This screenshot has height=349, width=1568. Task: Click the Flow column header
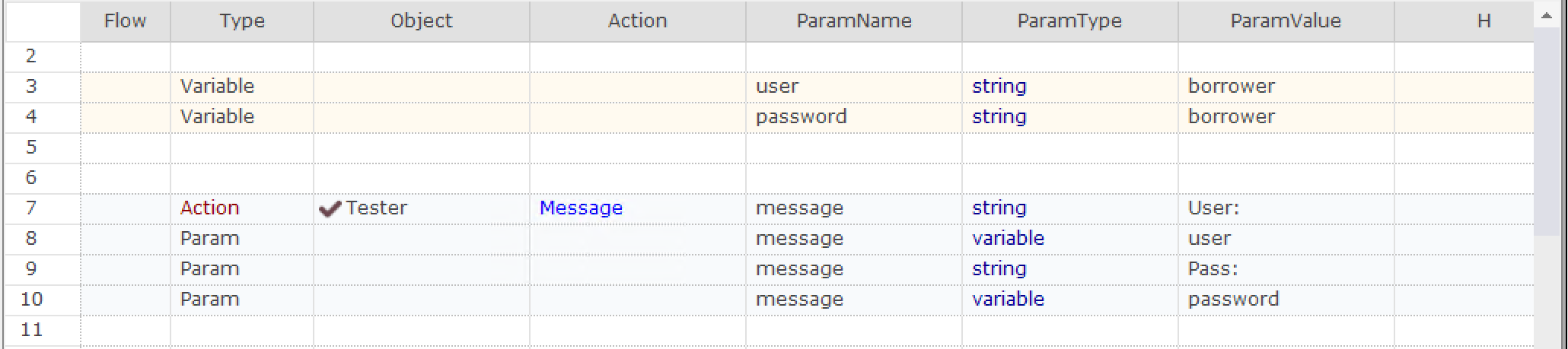pos(125,21)
